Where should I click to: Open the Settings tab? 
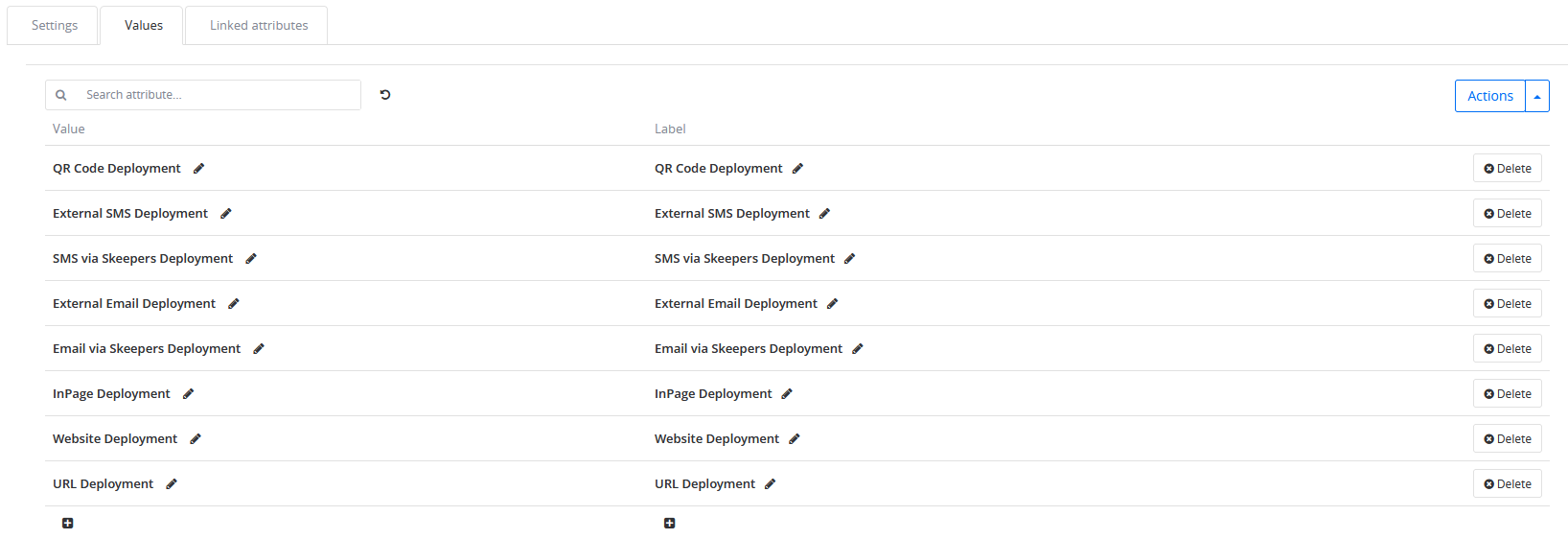coord(54,26)
